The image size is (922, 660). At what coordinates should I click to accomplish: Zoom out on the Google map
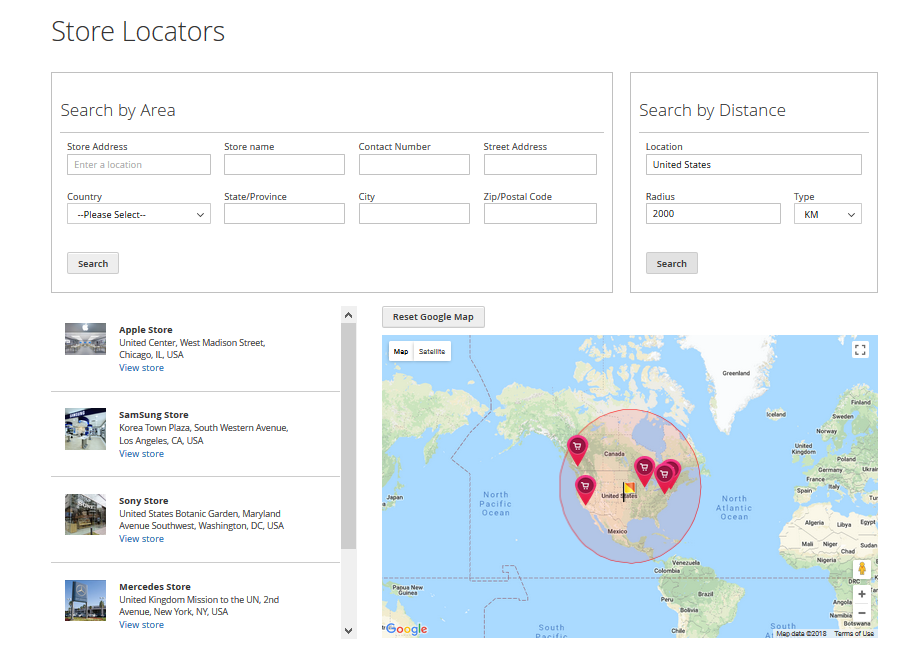[862, 612]
